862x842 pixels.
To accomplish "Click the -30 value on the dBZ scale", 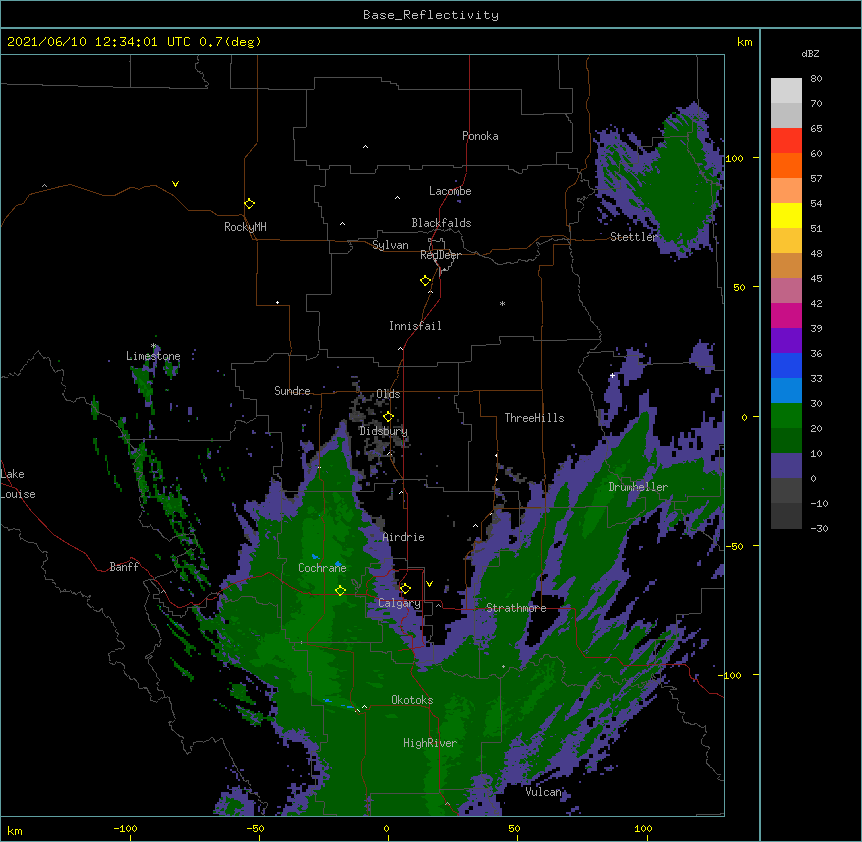I will pos(819,528).
